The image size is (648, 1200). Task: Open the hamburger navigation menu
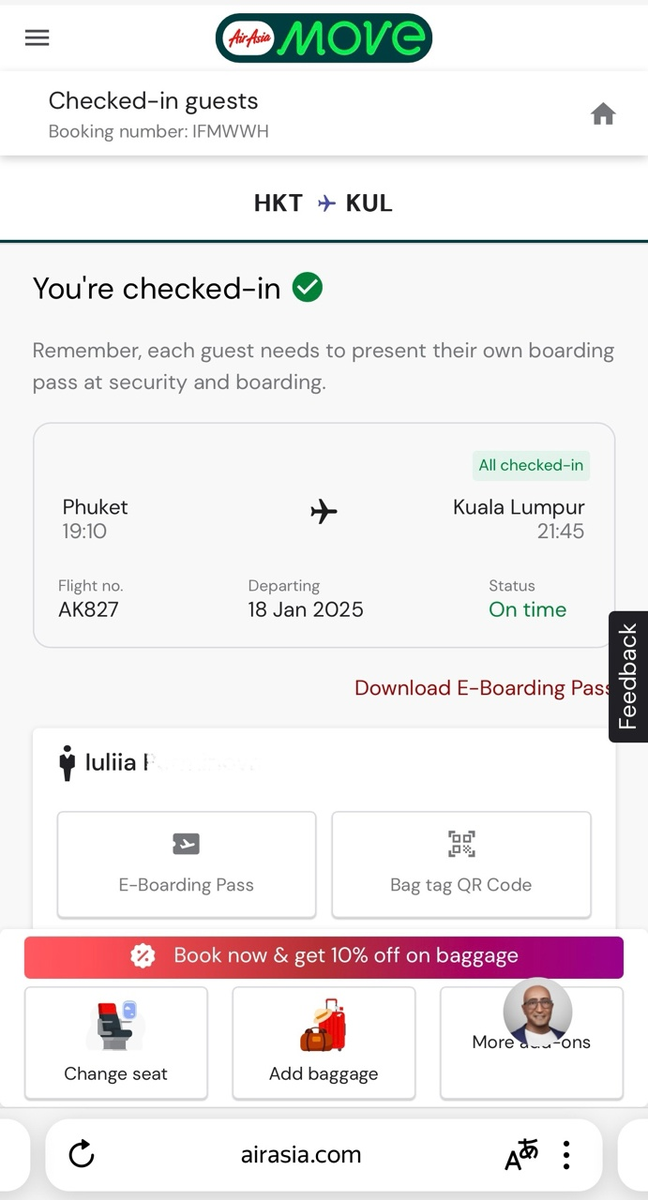pyautogui.click(x=37, y=38)
